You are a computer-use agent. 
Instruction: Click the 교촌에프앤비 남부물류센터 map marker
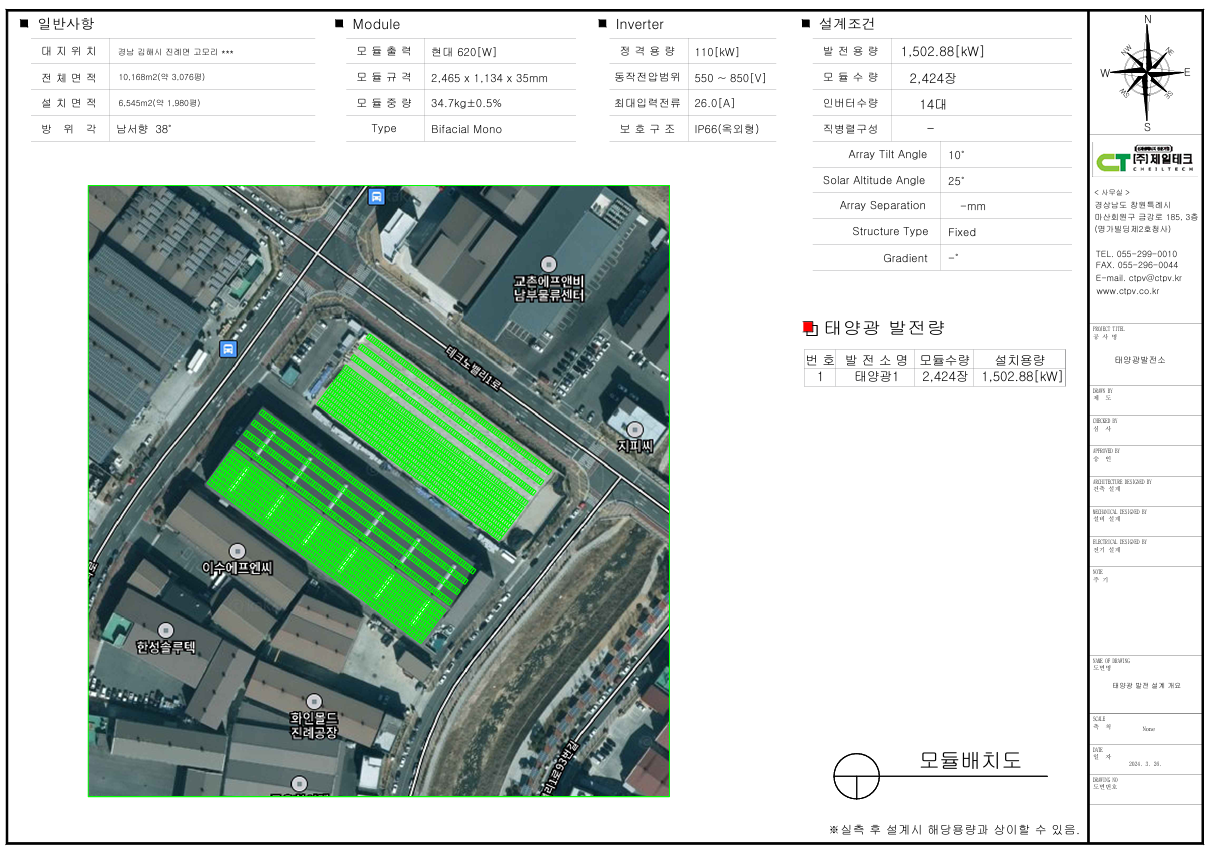click(x=548, y=264)
